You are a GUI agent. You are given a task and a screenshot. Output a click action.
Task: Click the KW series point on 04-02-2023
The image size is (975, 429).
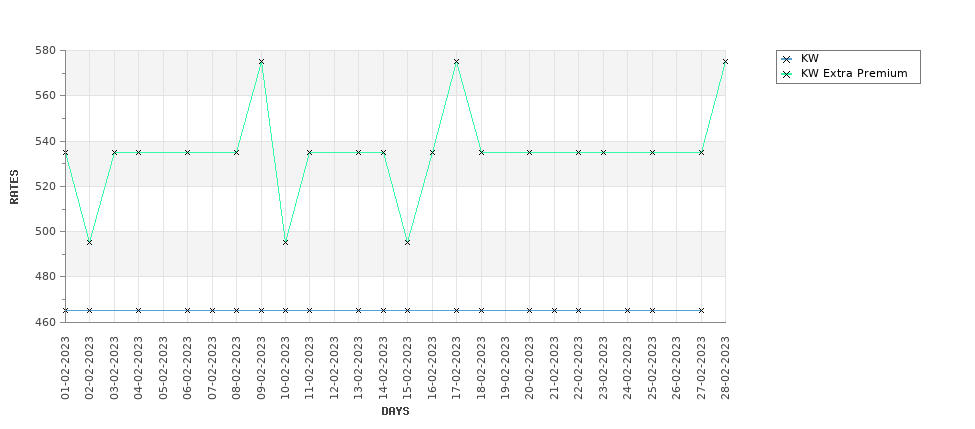coord(139,310)
